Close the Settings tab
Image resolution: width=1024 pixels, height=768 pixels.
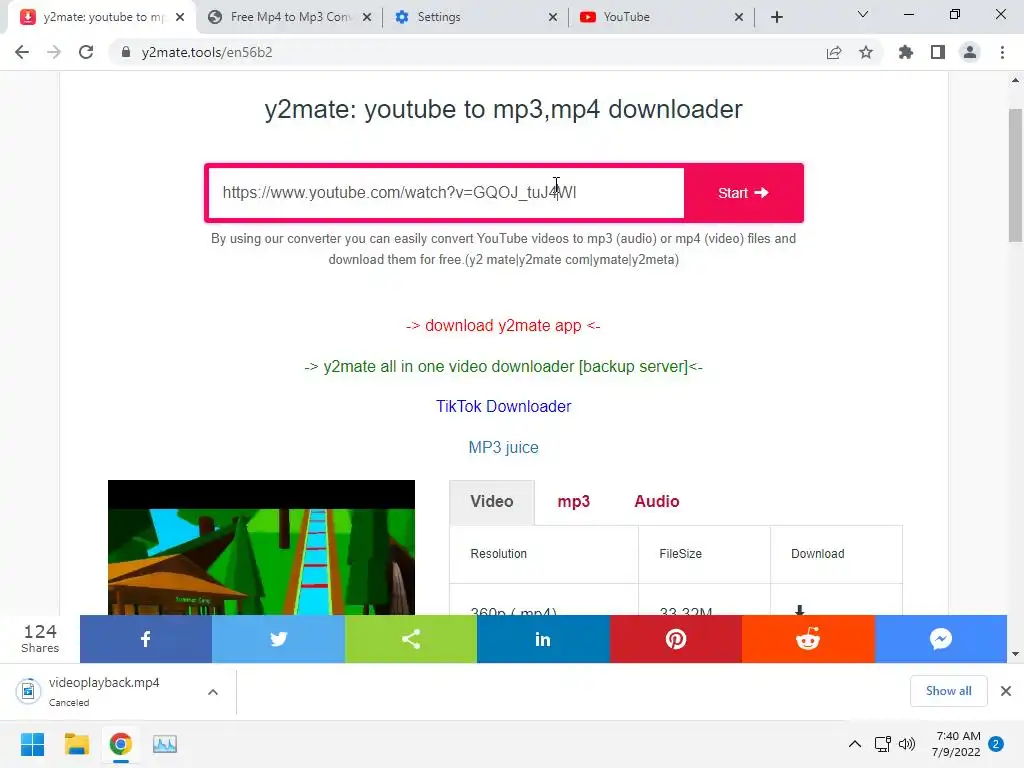point(553,17)
